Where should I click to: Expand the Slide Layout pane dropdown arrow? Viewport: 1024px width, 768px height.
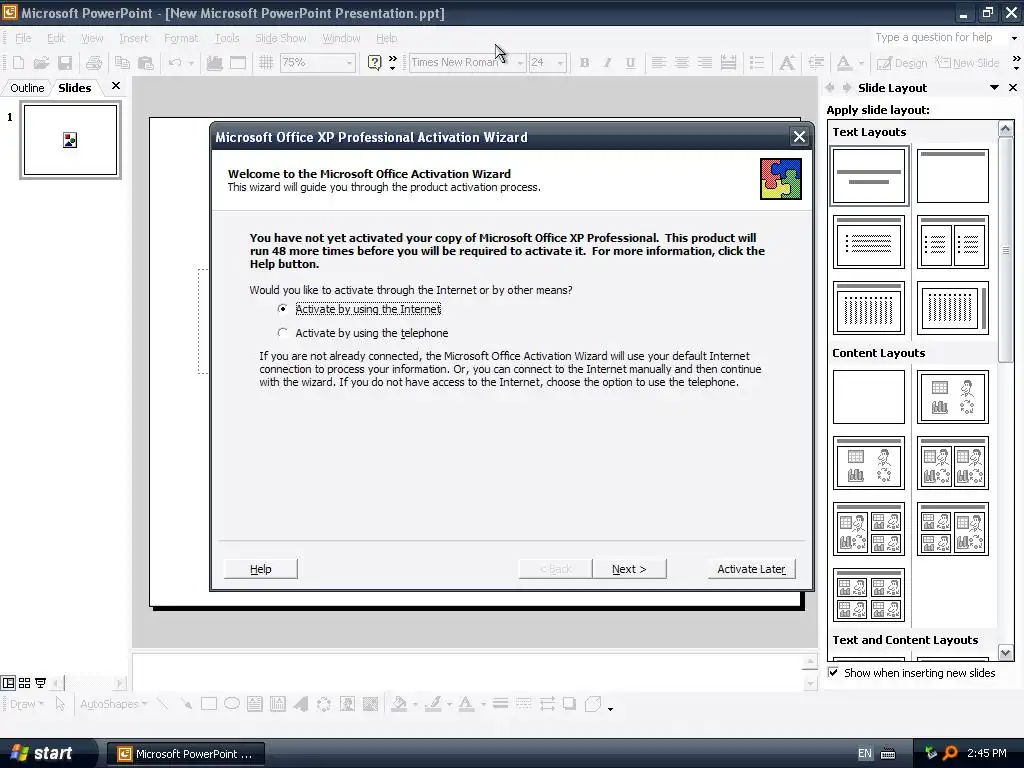(x=994, y=88)
